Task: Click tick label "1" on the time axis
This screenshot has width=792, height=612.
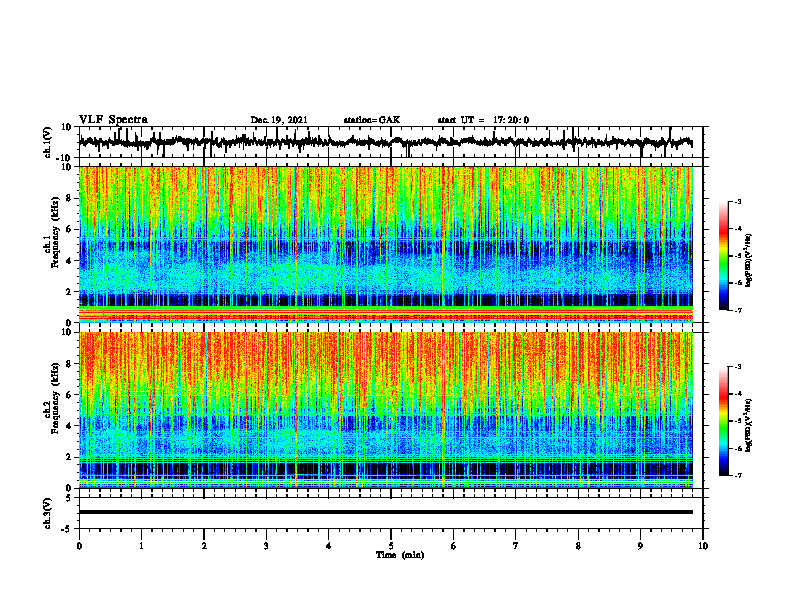Action: [x=141, y=546]
